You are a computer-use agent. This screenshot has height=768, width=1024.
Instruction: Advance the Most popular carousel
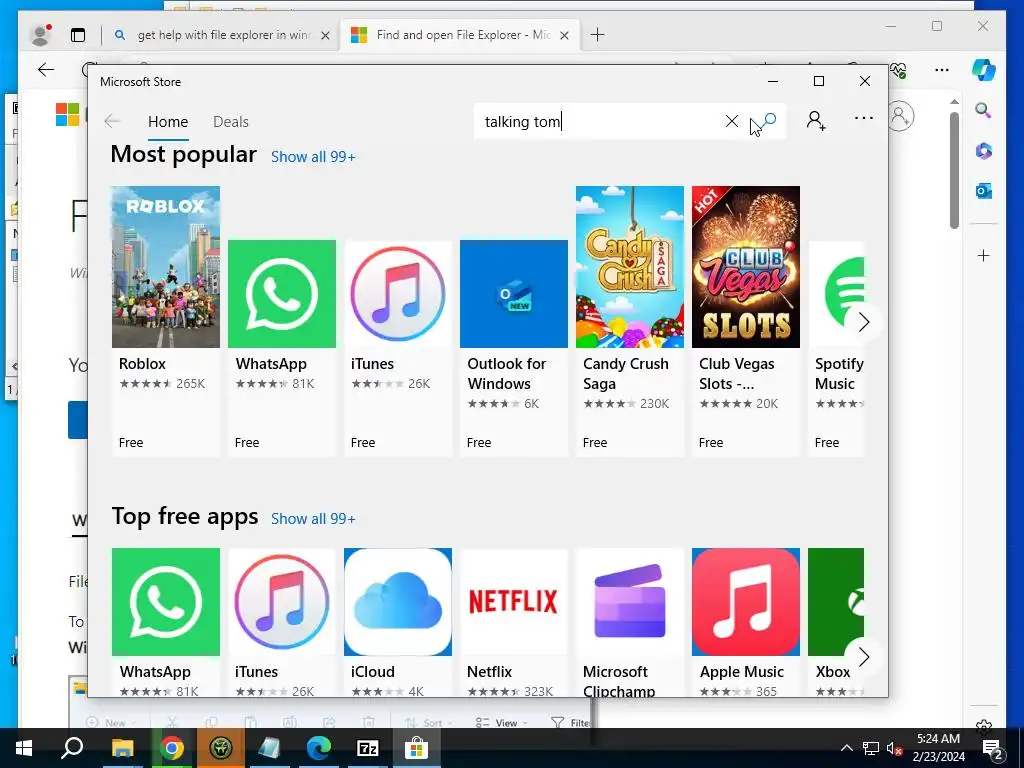coord(863,322)
